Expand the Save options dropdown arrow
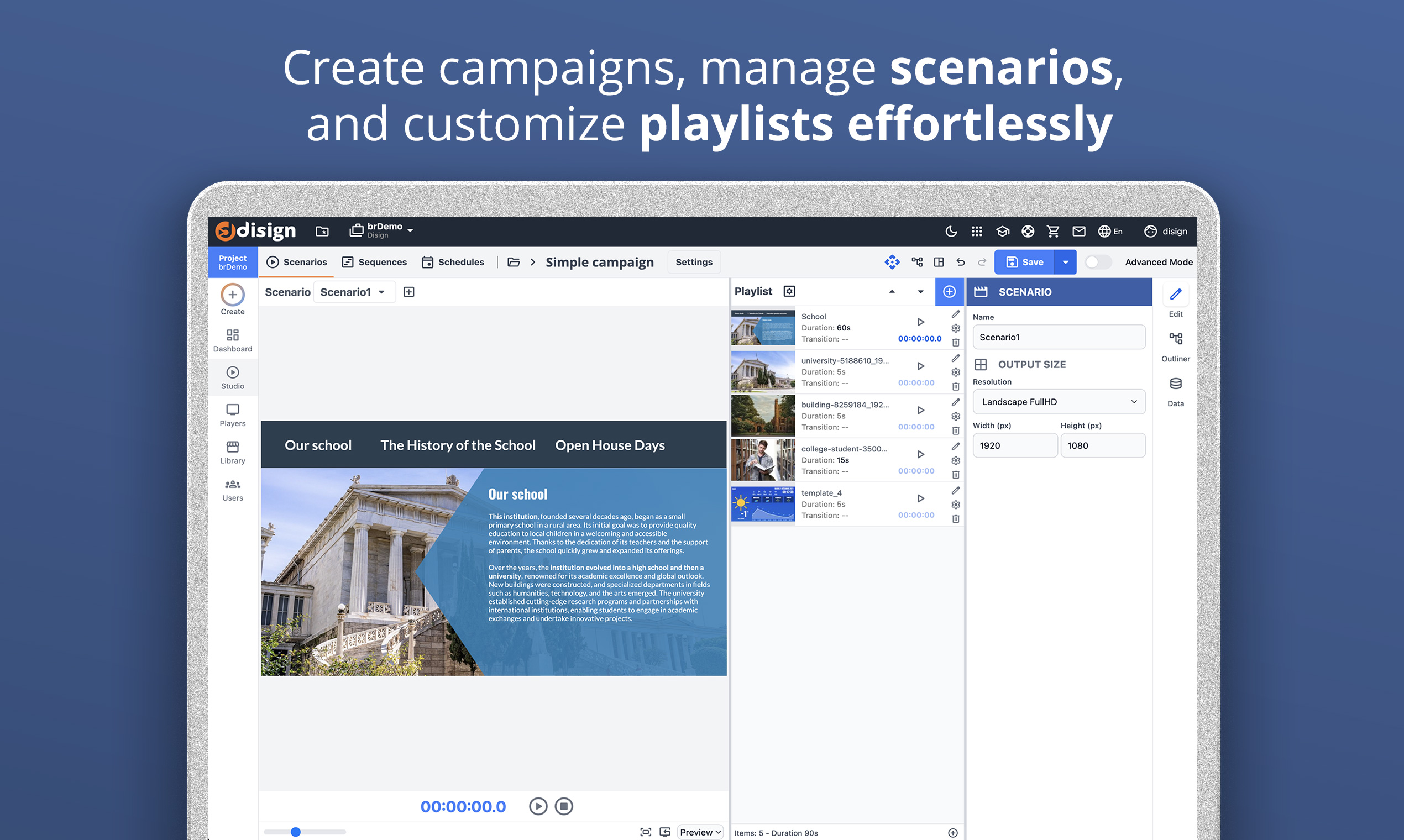1404x840 pixels. (1066, 262)
